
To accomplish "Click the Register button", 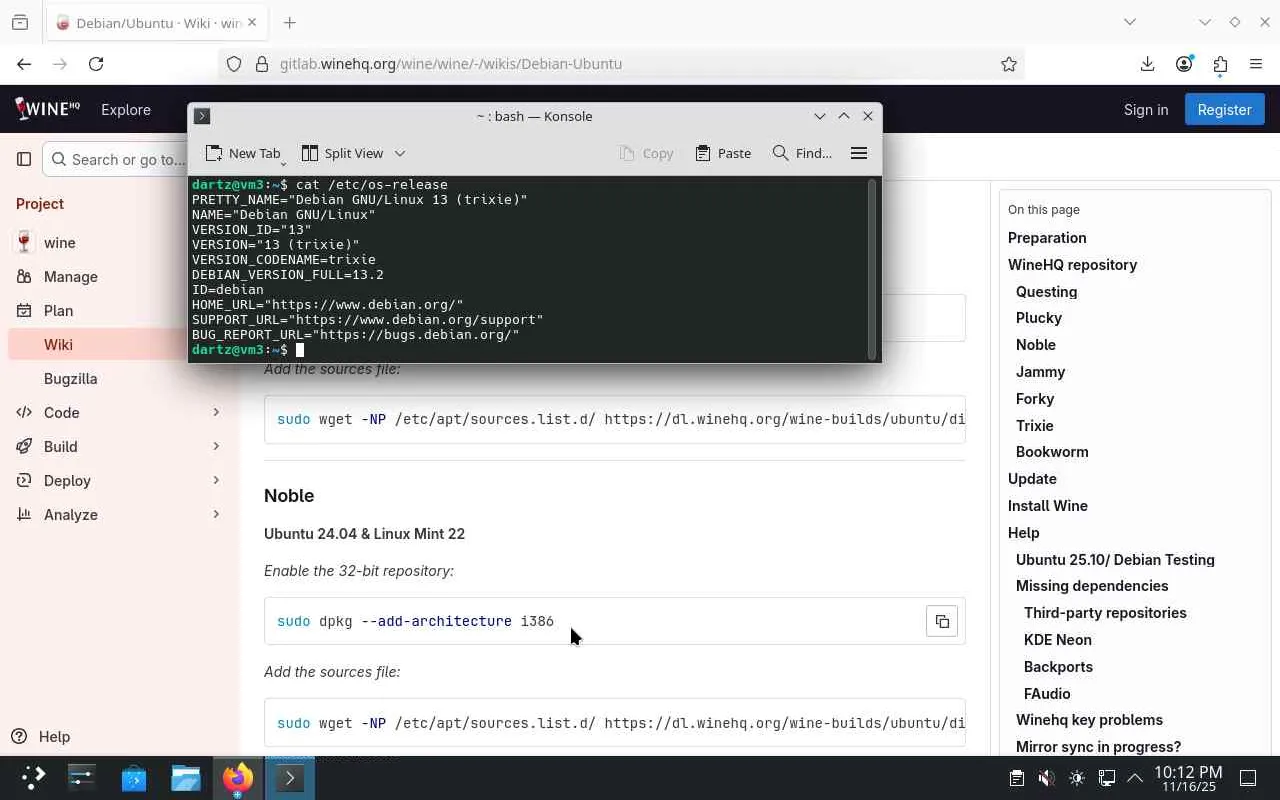I will [1225, 110].
